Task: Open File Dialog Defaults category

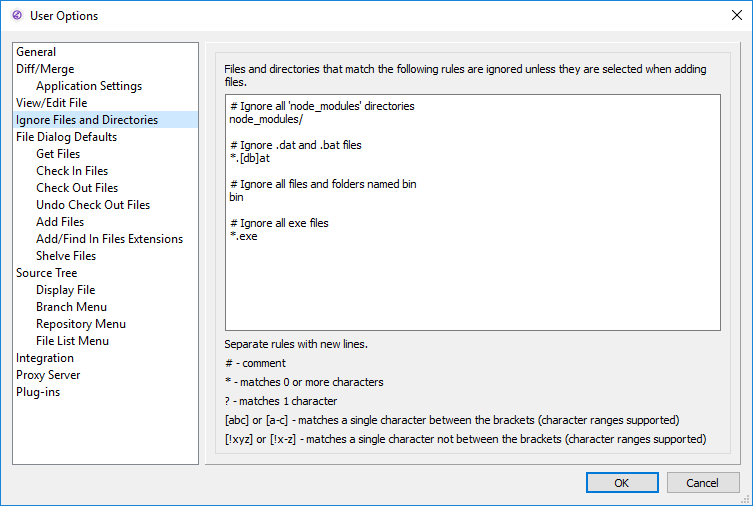Action: coord(66,137)
